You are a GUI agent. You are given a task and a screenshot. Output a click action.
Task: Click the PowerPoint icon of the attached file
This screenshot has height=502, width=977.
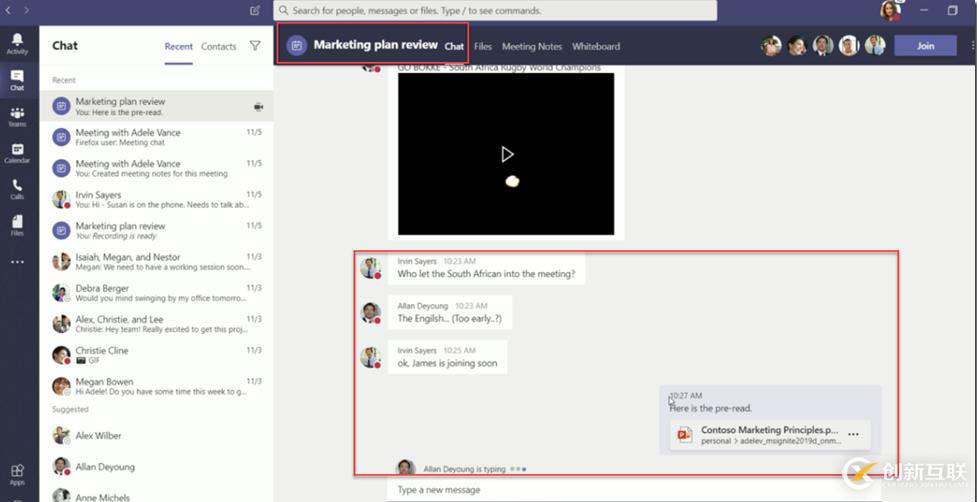[685, 434]
